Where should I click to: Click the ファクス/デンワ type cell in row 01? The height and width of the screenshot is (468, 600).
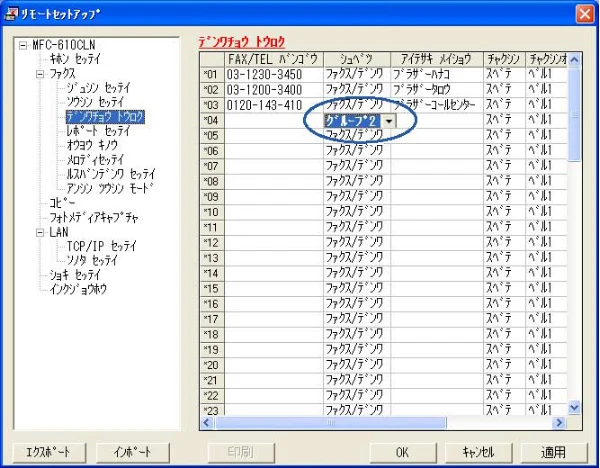[357, 75]
